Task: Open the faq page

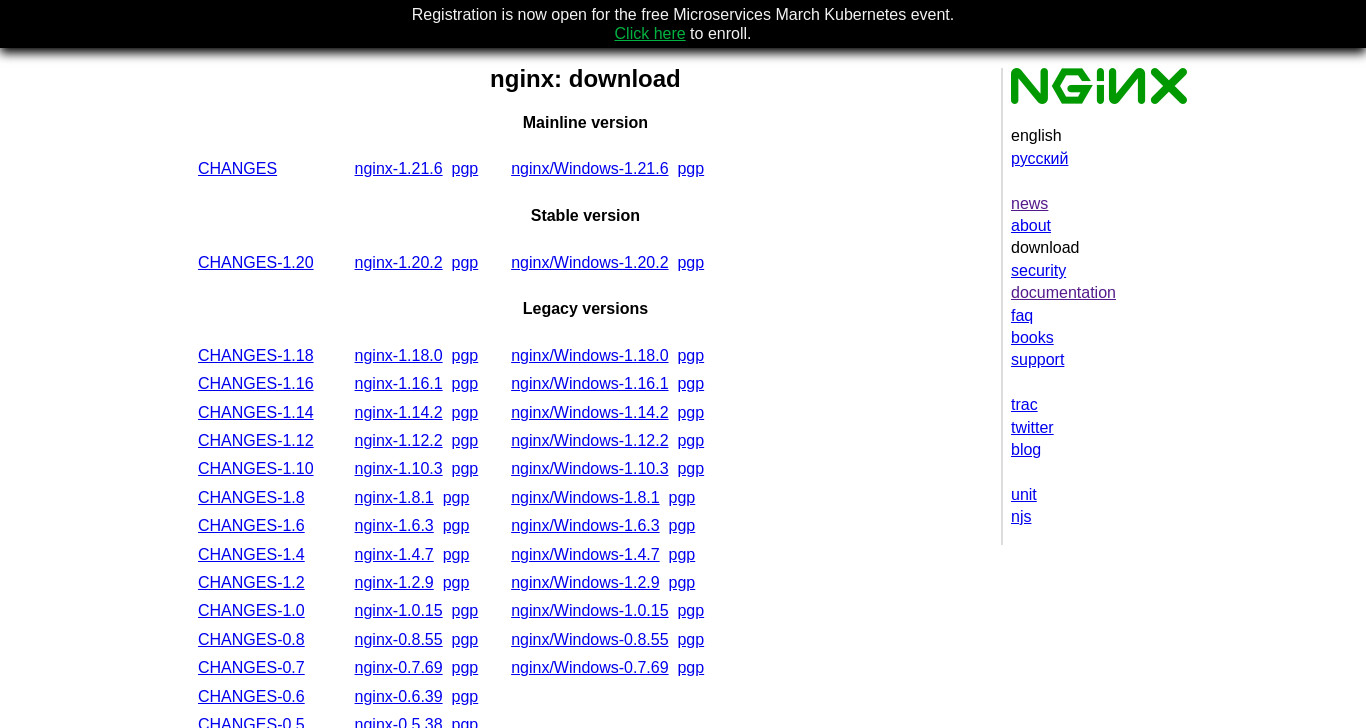Action: click(1022, 316)
